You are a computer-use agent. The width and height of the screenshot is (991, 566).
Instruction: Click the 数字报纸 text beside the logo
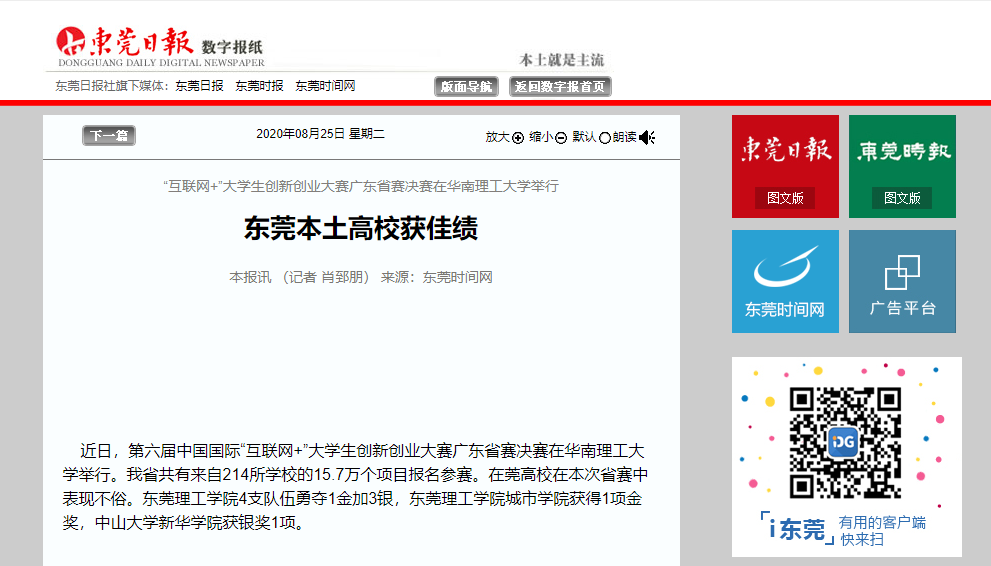pos(233,47)
